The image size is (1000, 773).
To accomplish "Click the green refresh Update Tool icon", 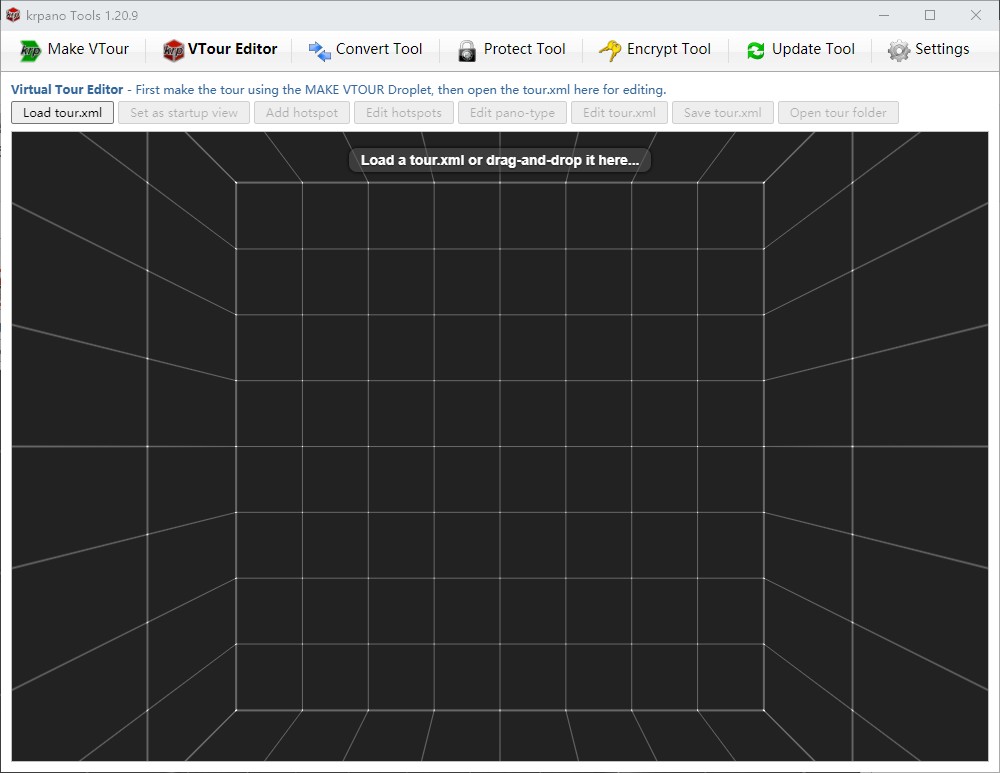I will pyautogui.click(x=756, y=50).
